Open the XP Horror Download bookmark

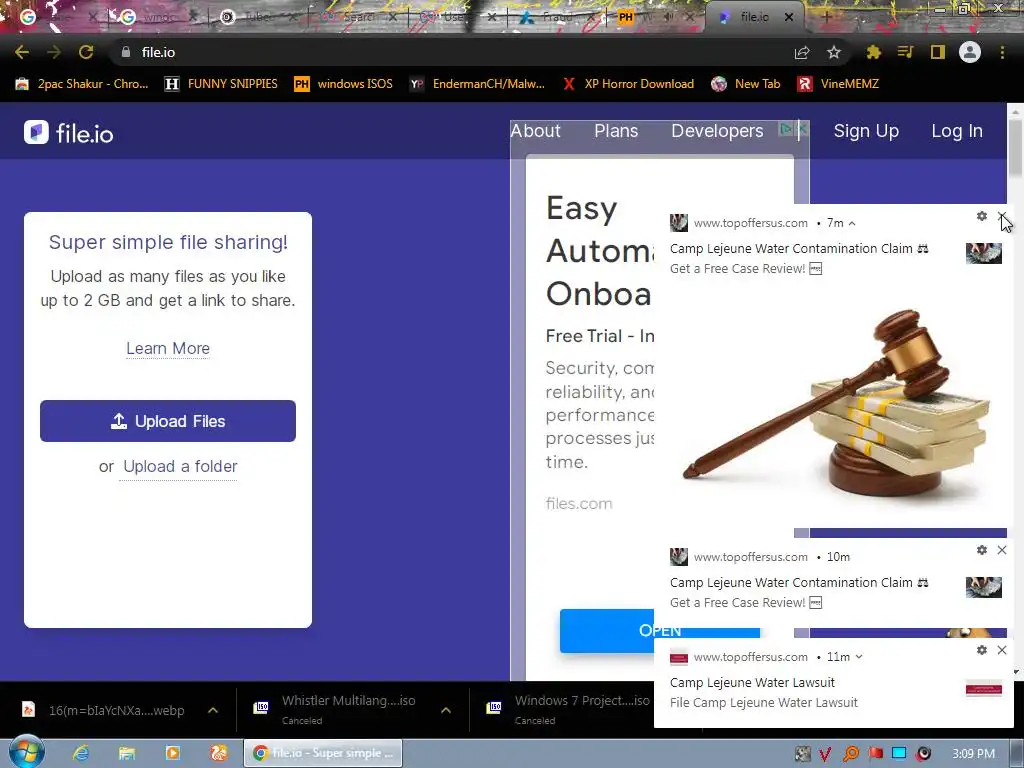(x=628, y=84)
